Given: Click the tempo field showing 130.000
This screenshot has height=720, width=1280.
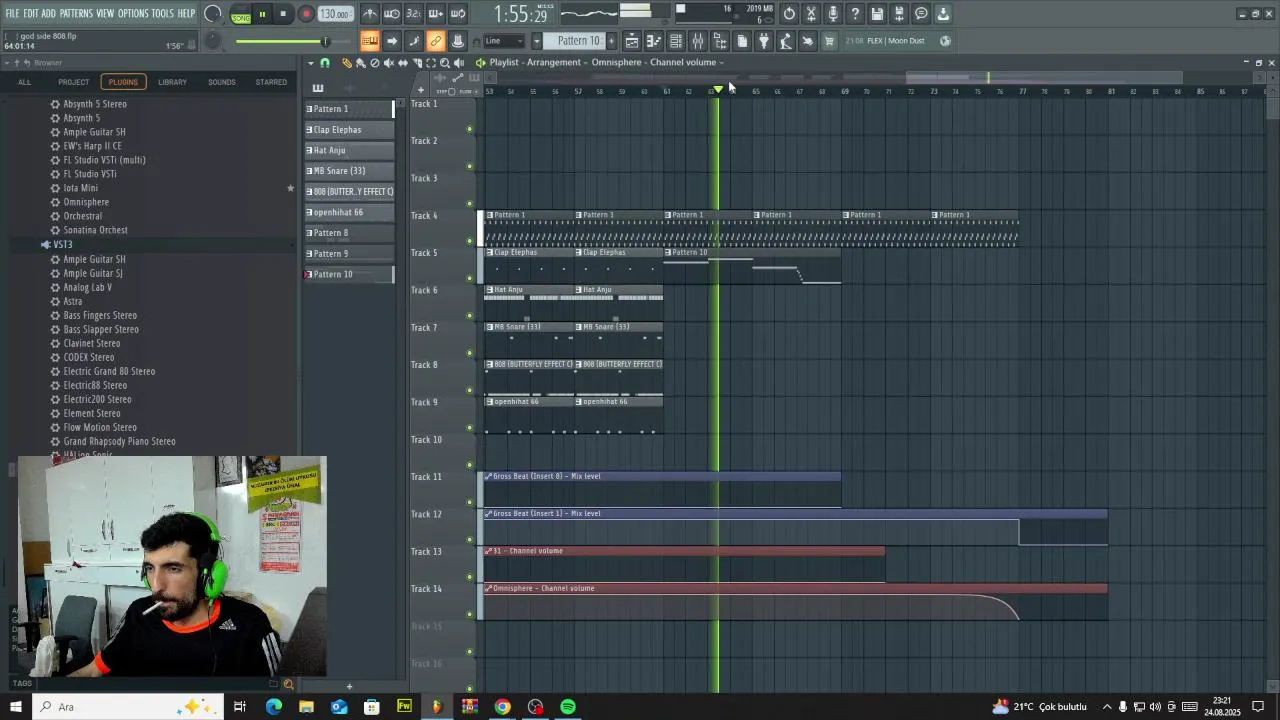Looking at the screenshot, I should click(336, 14).
